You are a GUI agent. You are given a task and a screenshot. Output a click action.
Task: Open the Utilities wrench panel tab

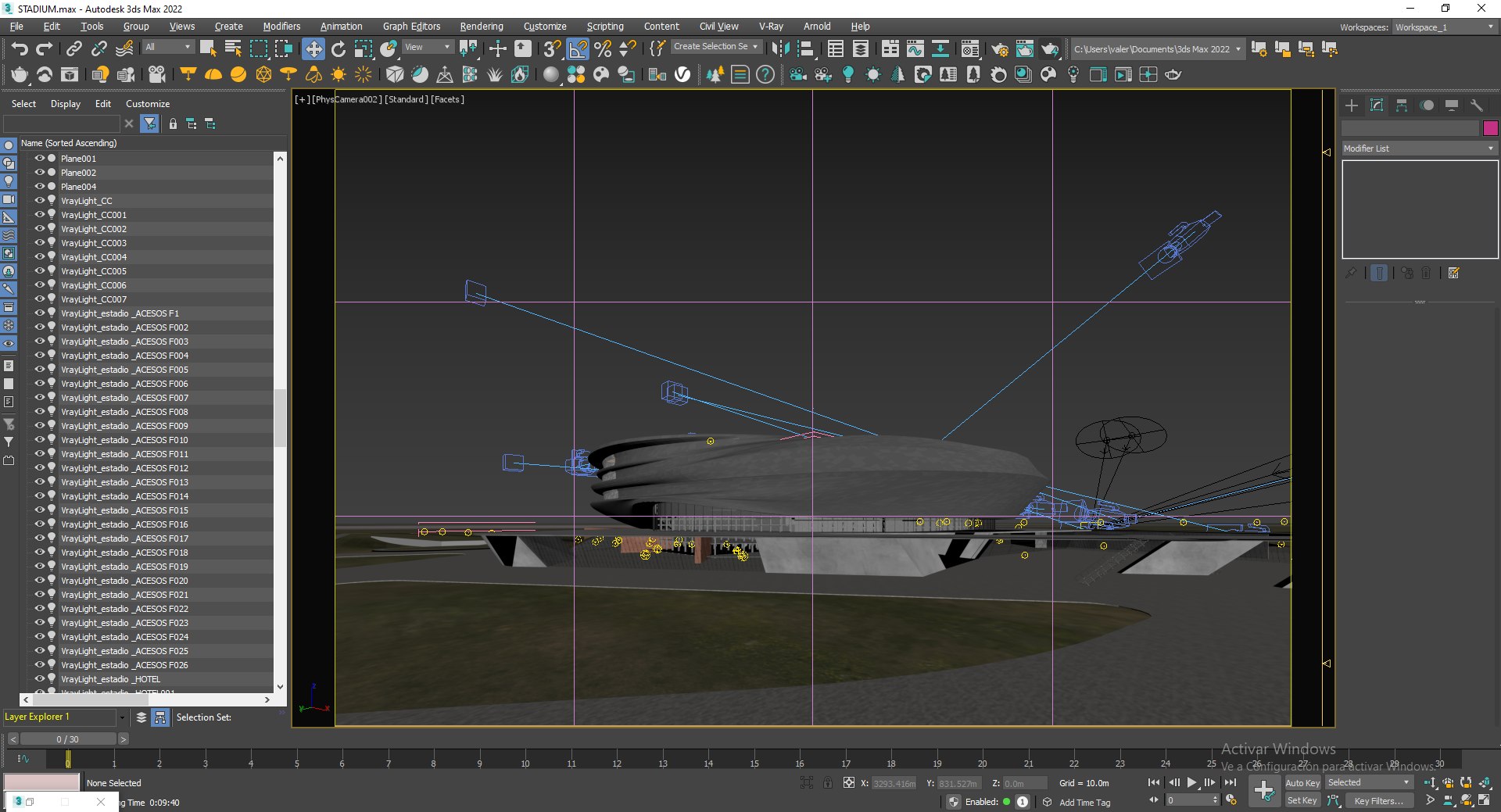[1477, 105]
